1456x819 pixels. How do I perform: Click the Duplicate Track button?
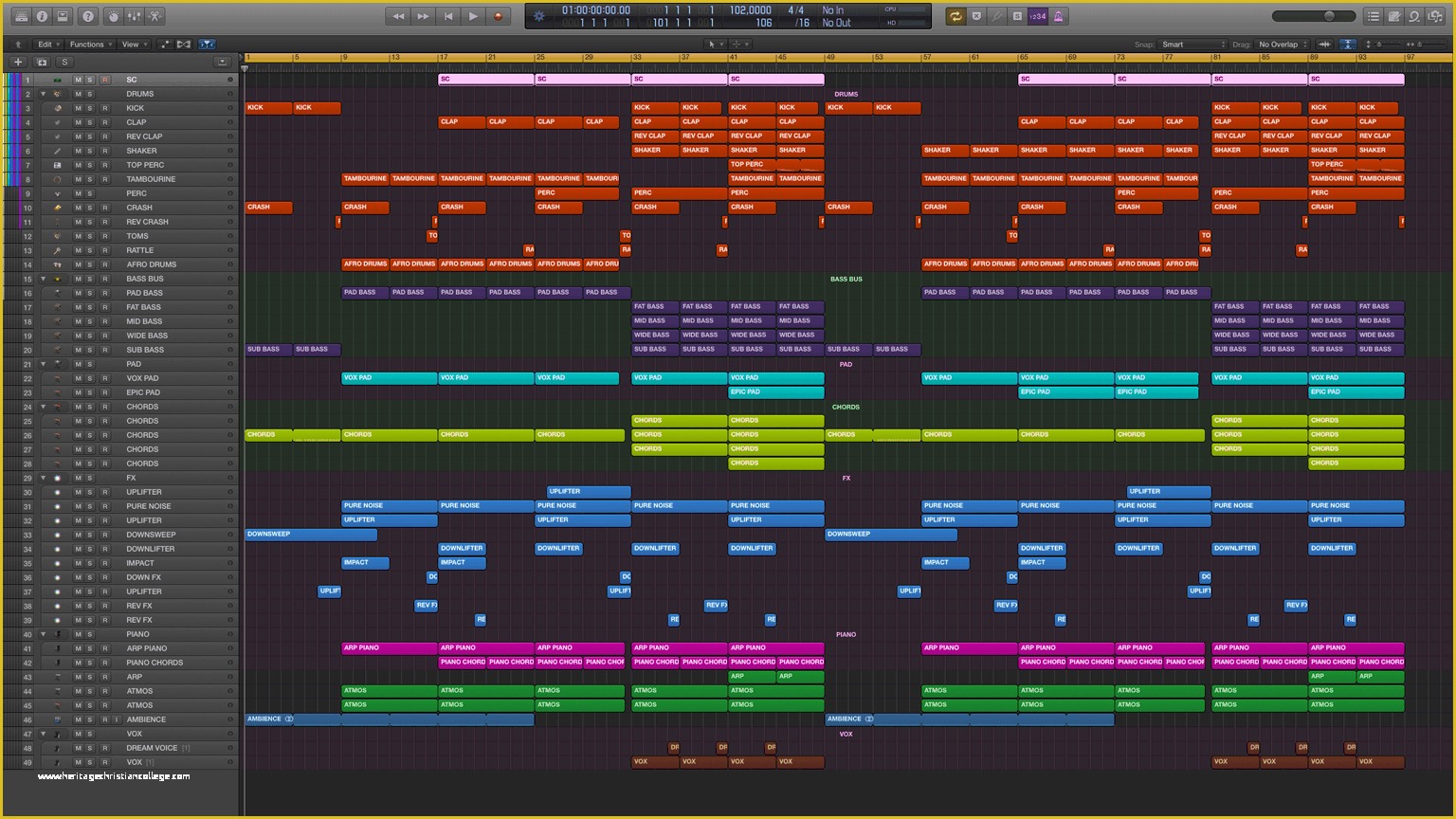(x=41, y=62)
